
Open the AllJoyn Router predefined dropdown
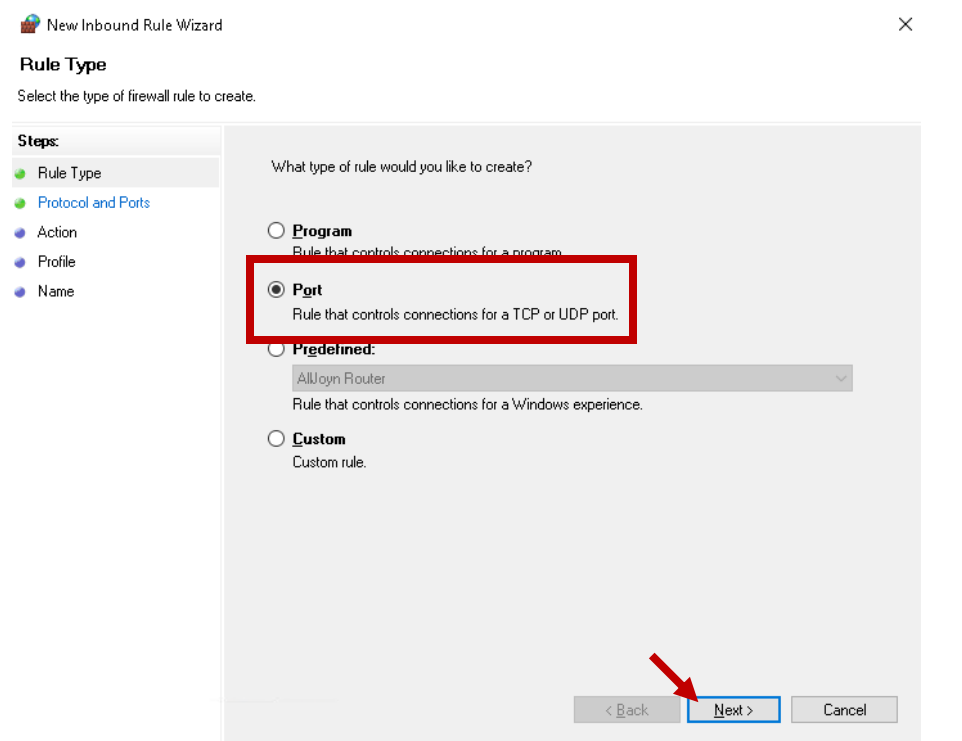(x=572, y=379)
